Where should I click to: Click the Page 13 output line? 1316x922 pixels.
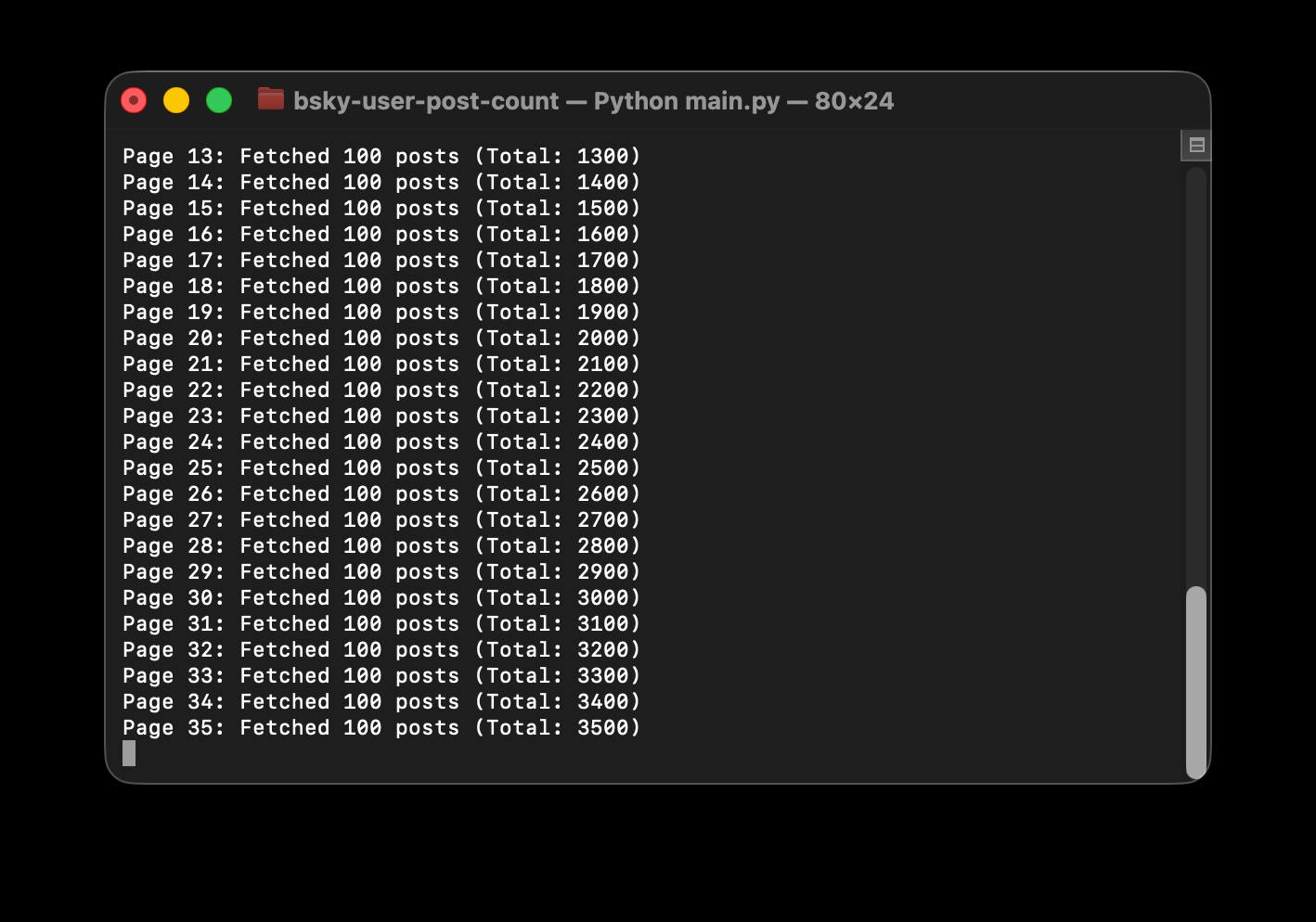tap(381, 157)
